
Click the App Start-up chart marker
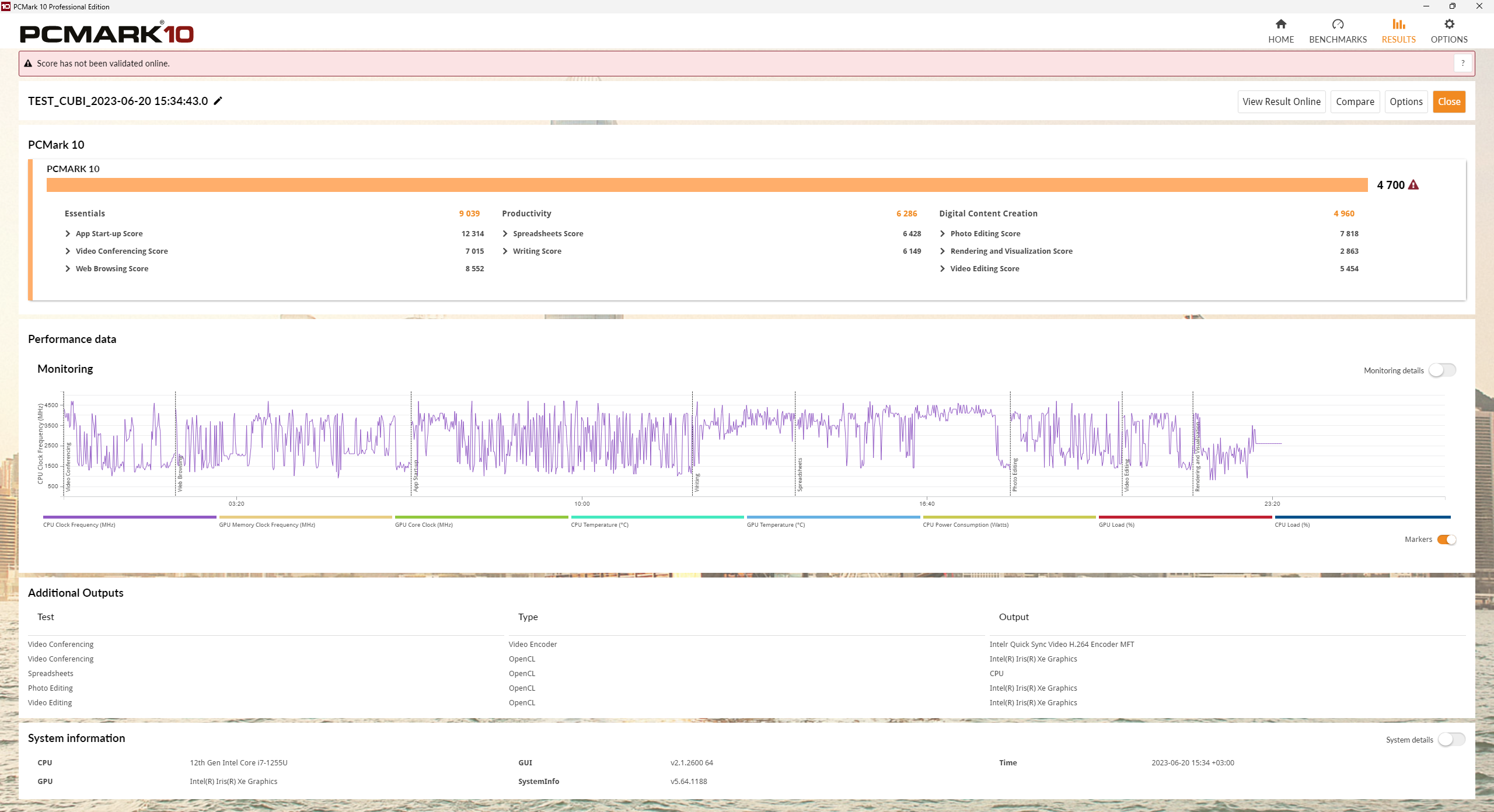click(x=416, y=476)
